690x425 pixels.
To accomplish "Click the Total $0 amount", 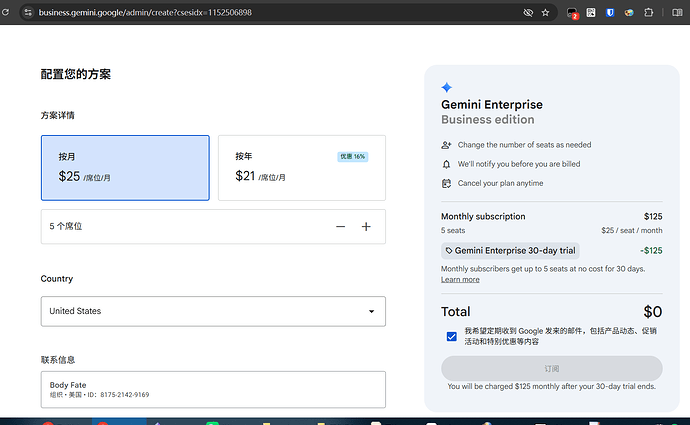I will 653,312.
